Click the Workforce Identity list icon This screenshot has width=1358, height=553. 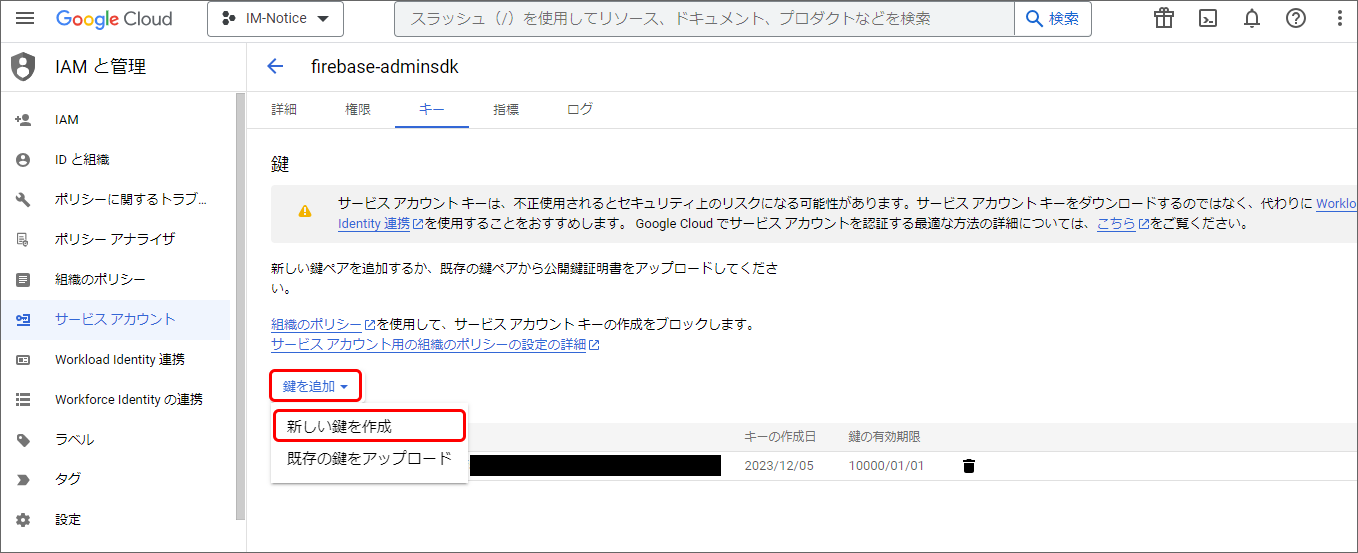pyautogui.click(x=23, y=400)
